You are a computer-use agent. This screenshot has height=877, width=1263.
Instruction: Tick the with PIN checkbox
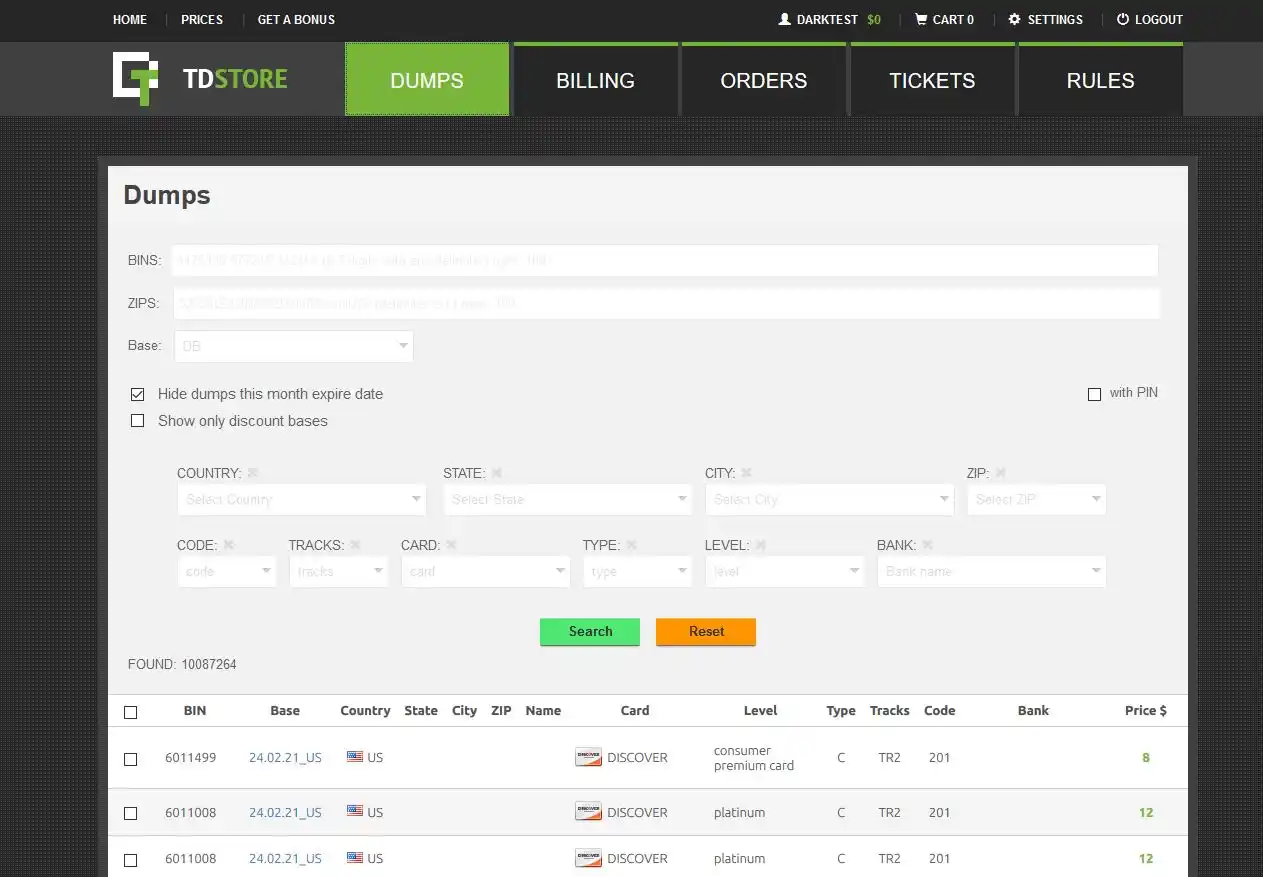coord(1094,394)
